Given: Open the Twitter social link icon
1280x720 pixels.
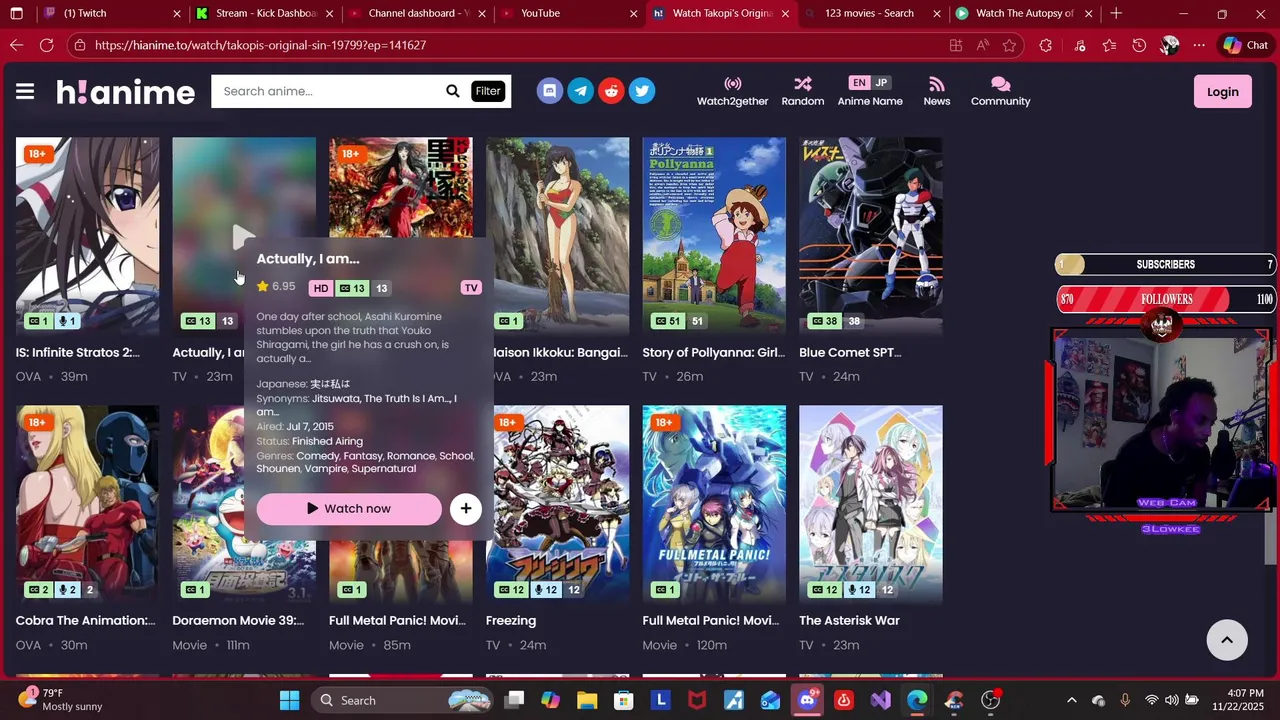Looking at the screenshot, I should [642, 91].
